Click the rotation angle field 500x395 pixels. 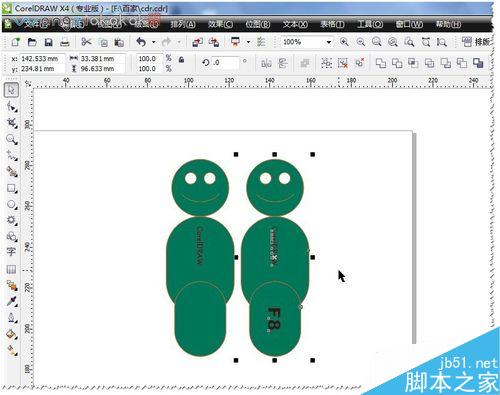(x=225, y=63)
